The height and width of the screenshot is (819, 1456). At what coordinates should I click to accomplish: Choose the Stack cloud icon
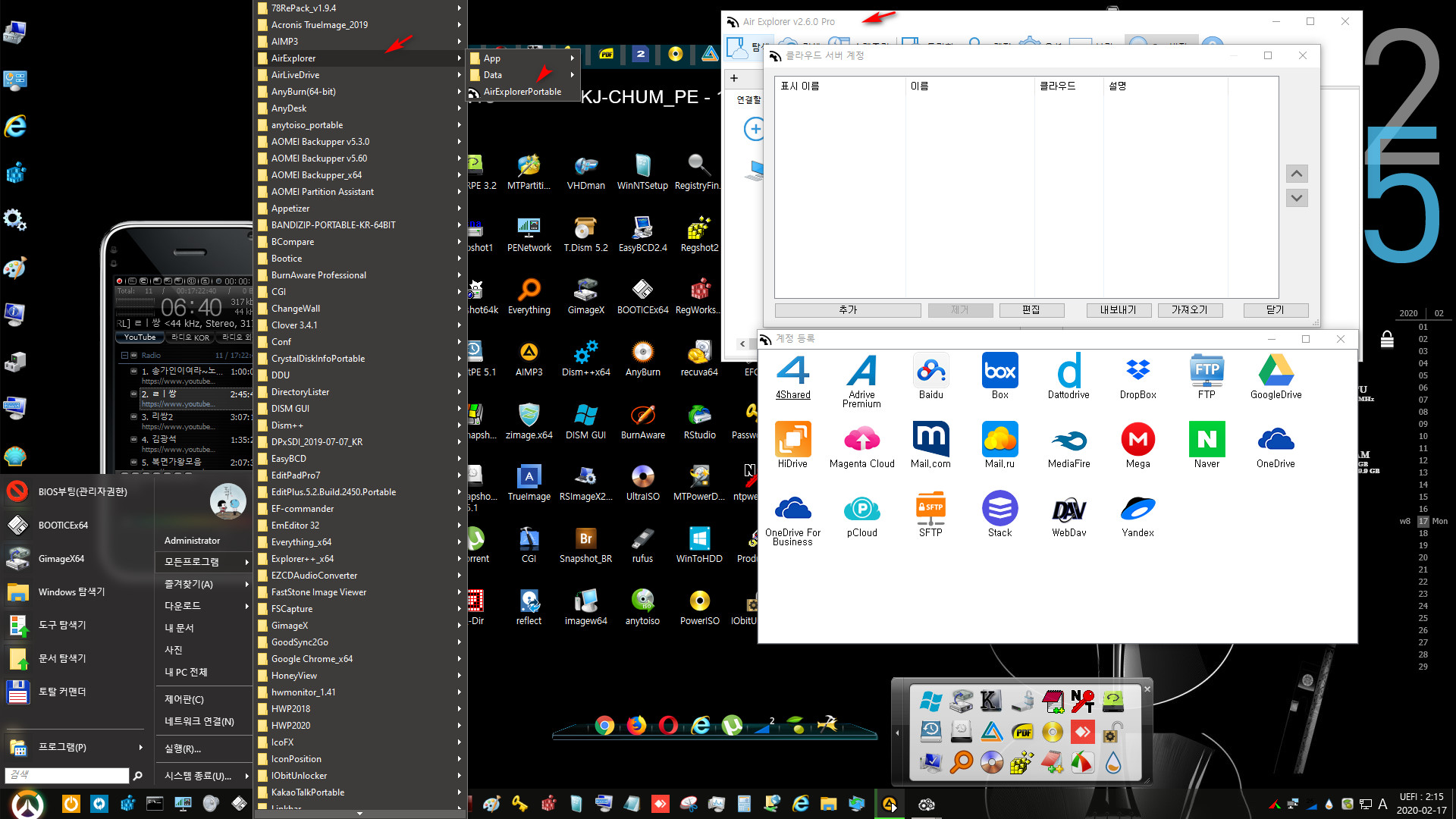(x=999, y=515)
